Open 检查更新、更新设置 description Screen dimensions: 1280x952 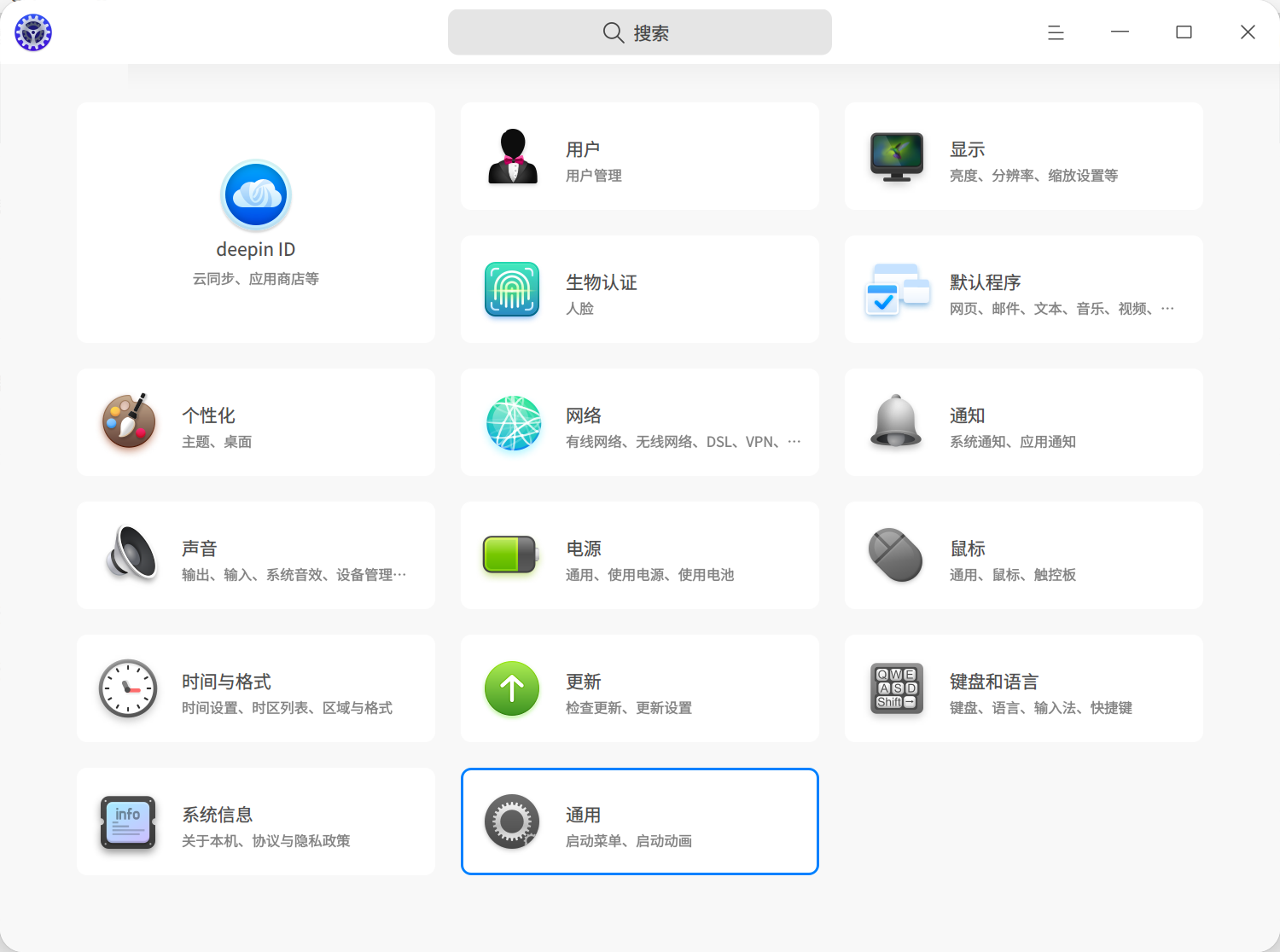click(x=629, y=708)
